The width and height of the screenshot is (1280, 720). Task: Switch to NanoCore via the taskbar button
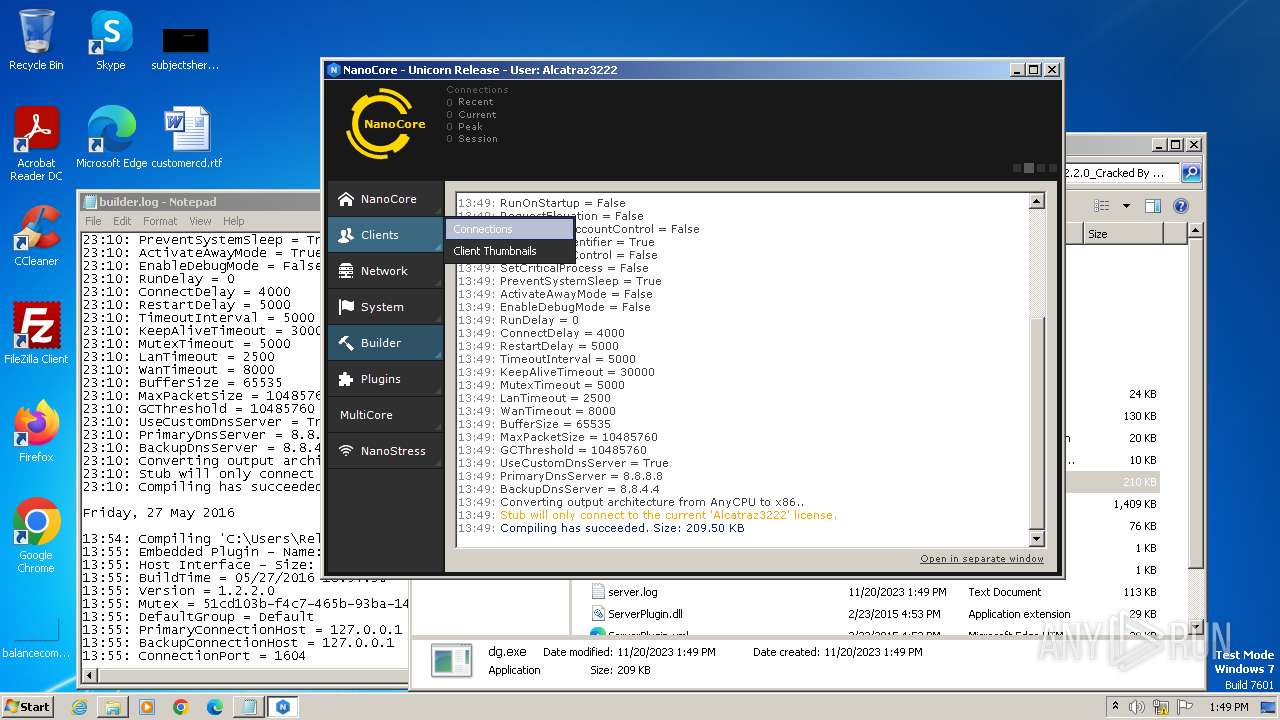pos(283,706)
